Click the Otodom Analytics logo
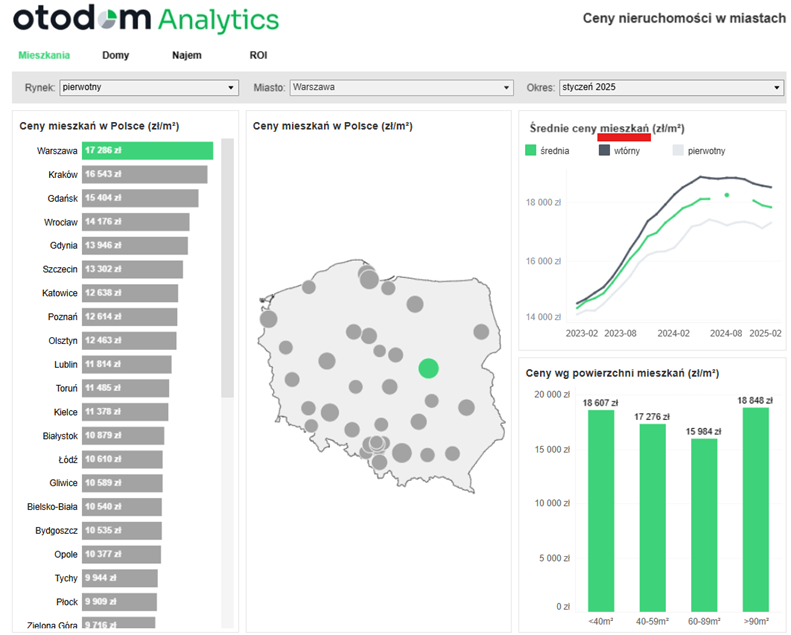The height and width of the screenshot is (635, 791). (x=147, y=20)
